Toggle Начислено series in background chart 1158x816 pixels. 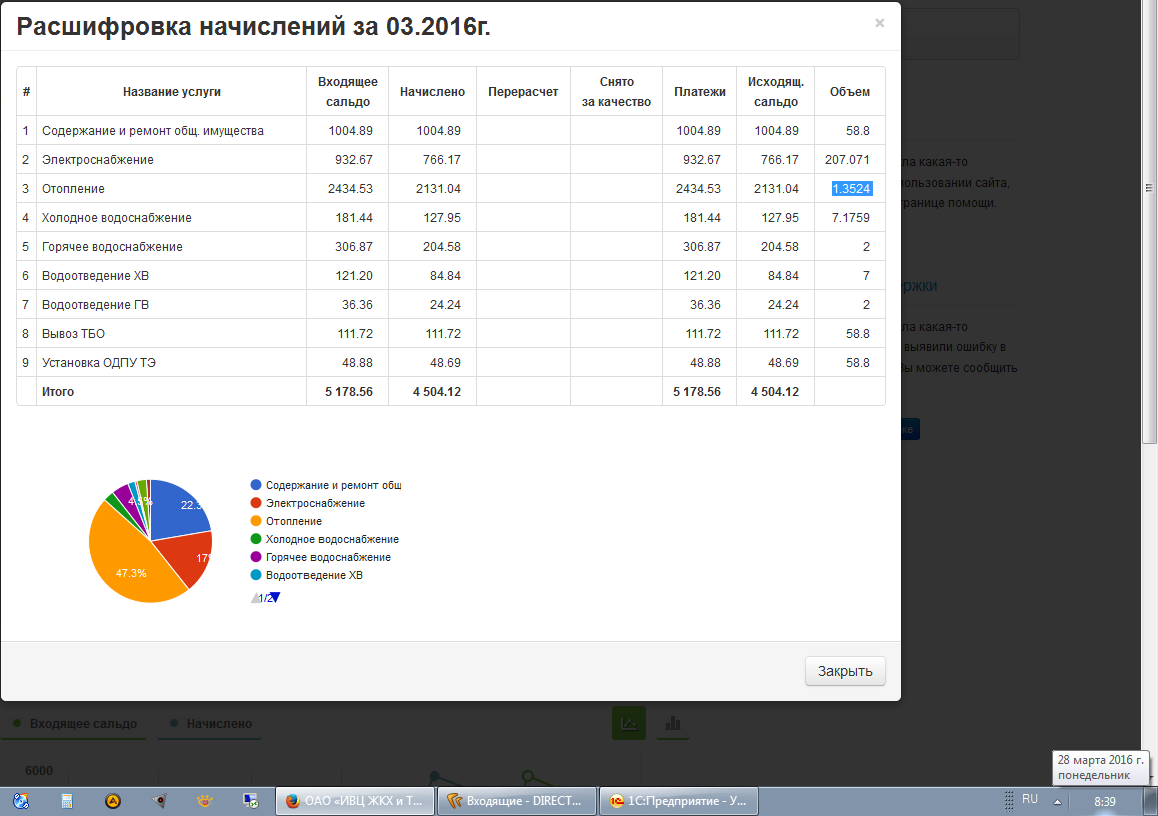click(210, 724)
